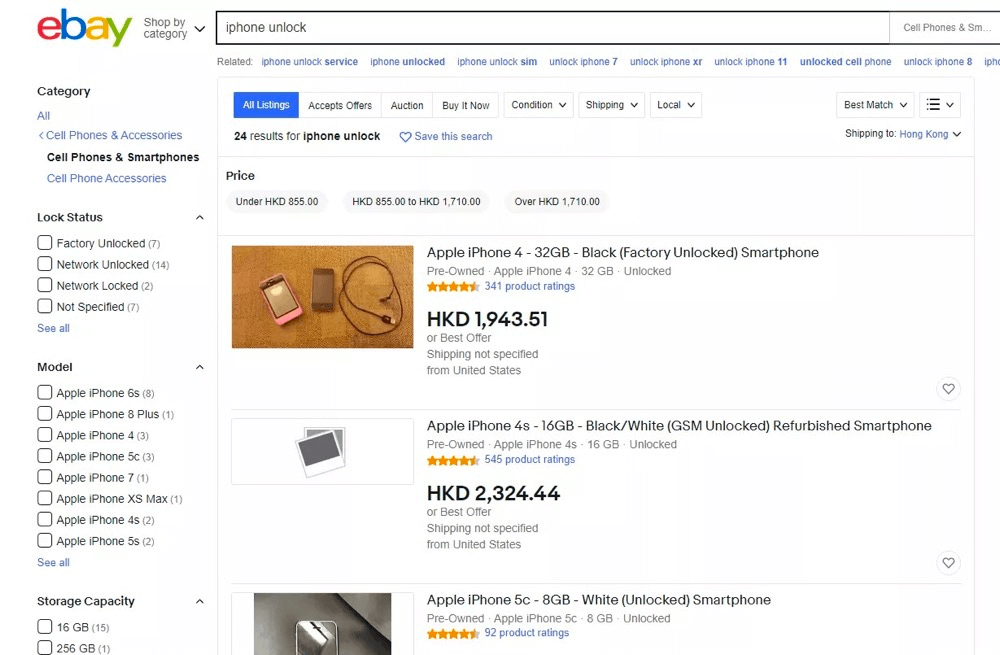Select the Auction listings tab
The width and height of the screenshot is (1000, 655).
[407, 106]
